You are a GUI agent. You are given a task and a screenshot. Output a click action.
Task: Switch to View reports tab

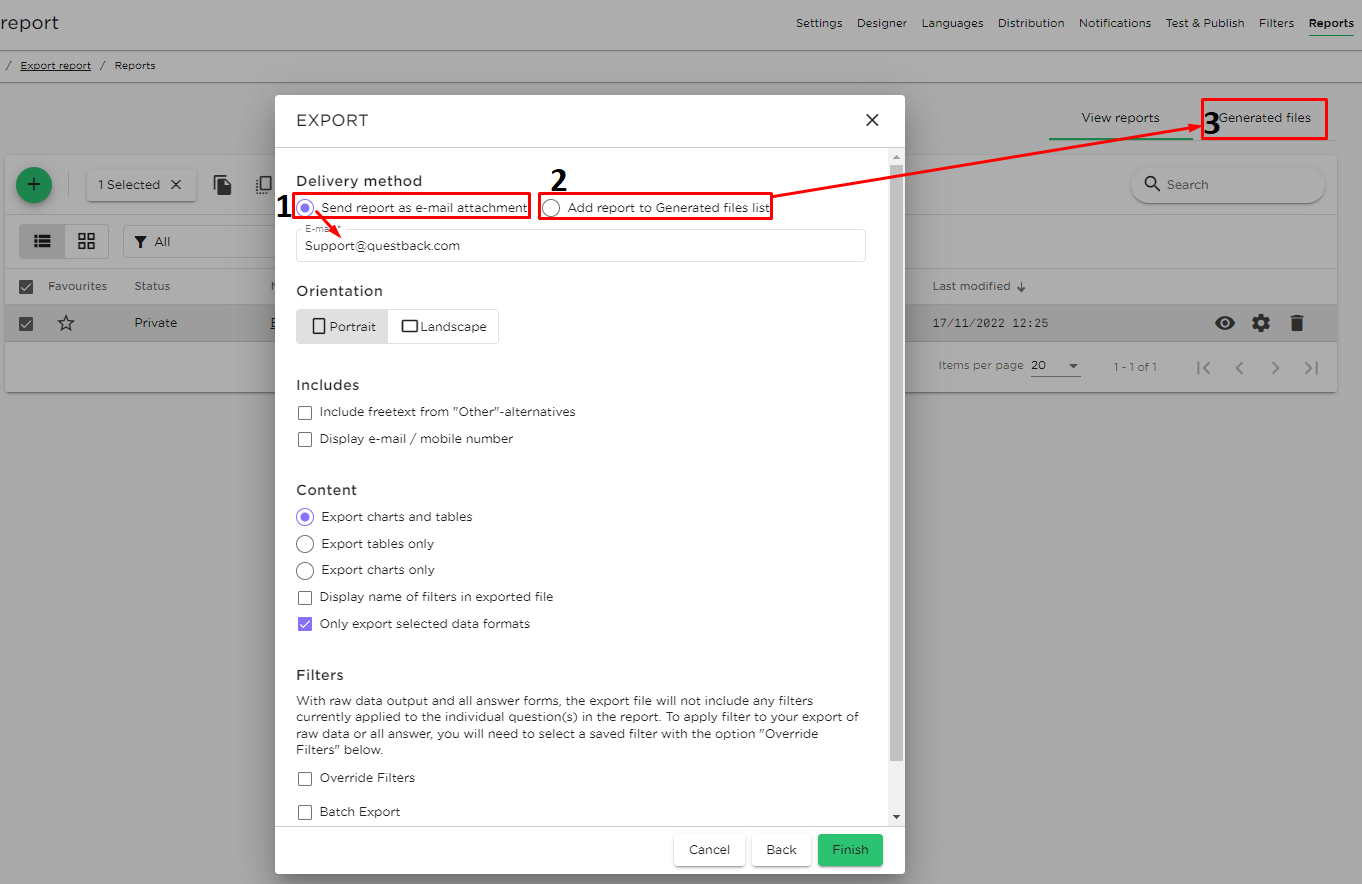[x=1120, y=118]
